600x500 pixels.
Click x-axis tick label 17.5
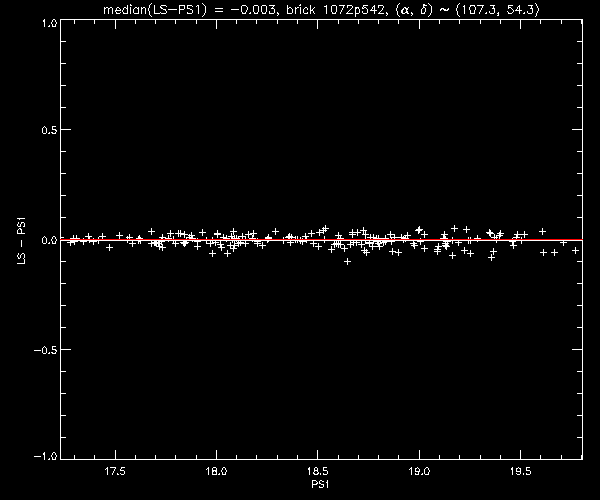coord(115,471)
